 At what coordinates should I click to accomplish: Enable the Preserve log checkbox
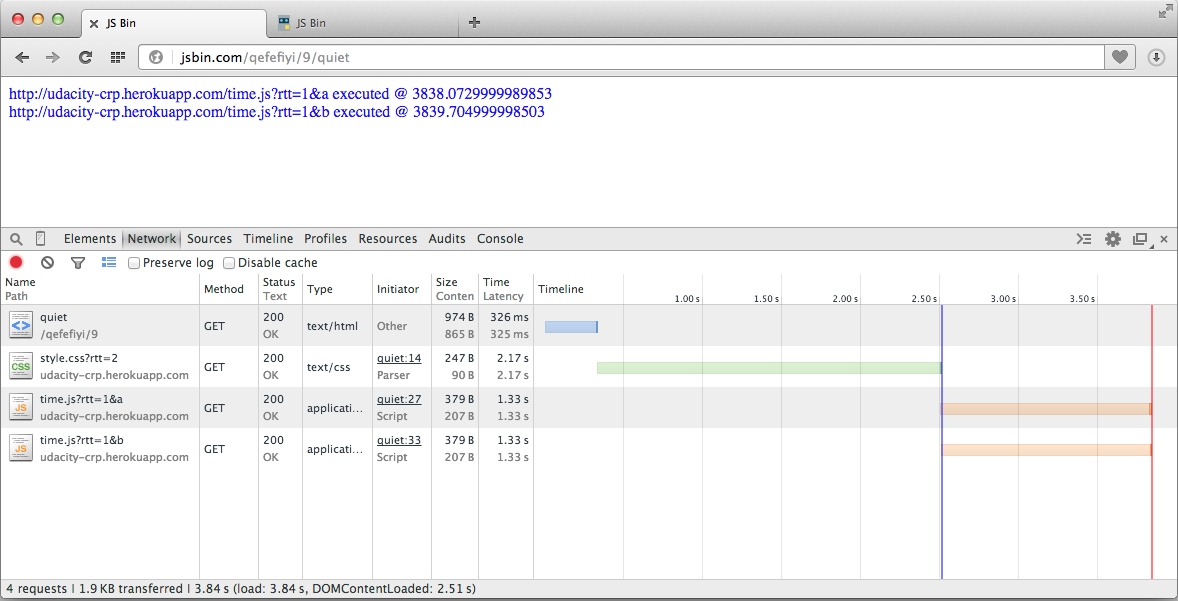tap(134, 263)
